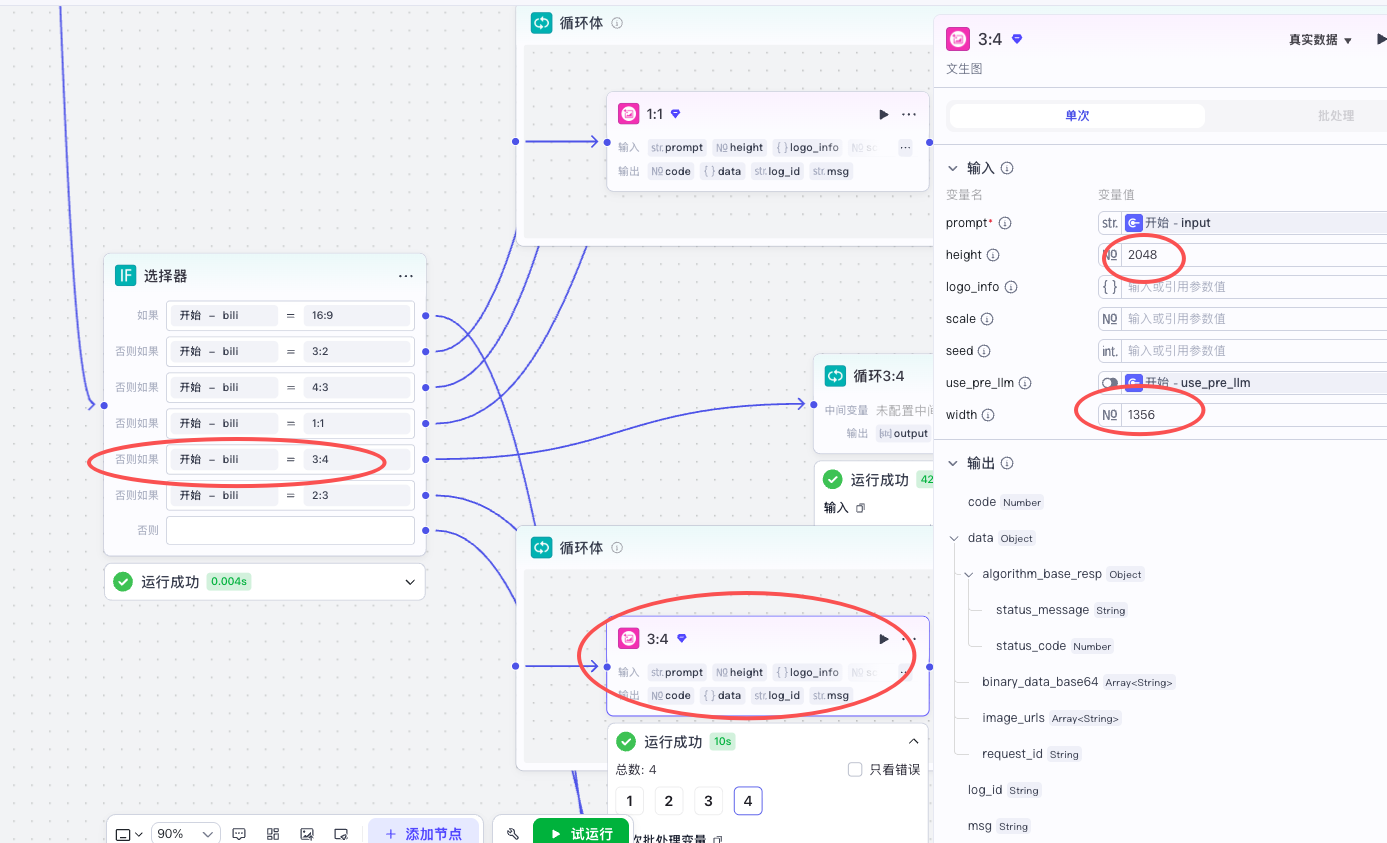The image size is (1387, 843).
Task: Toggle the use_pre_llm switch
Action: point(1110,383)
